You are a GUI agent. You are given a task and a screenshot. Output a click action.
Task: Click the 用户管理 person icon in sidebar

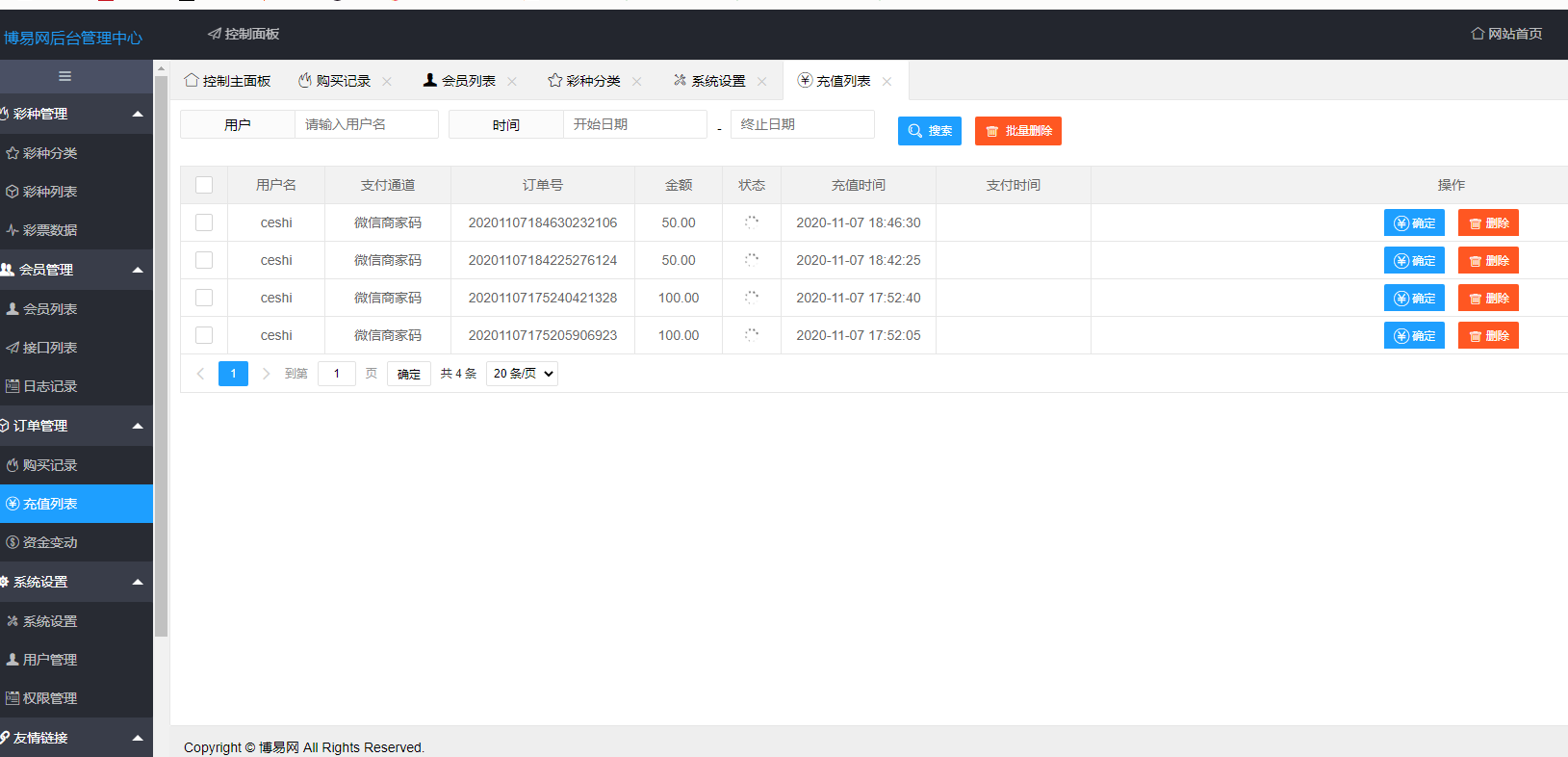[13, 660]
